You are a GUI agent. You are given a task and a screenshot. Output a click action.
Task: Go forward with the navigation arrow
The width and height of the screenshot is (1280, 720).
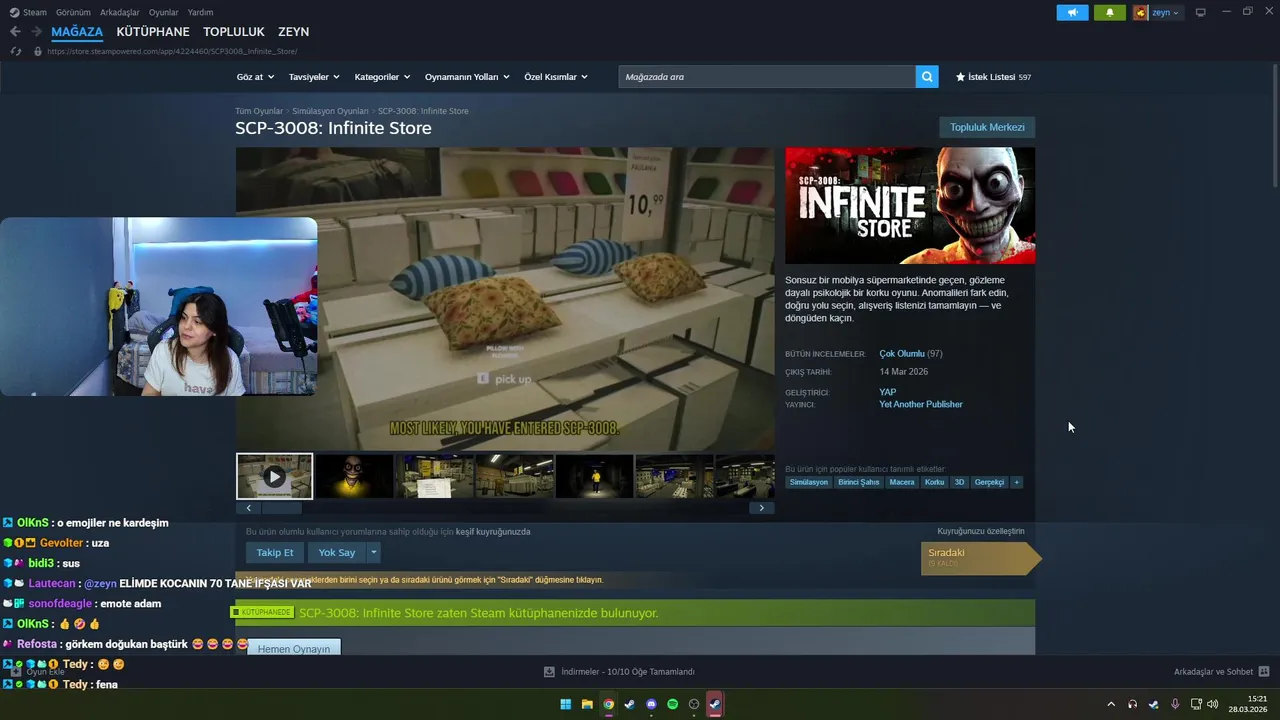click(x=36, y=32)
